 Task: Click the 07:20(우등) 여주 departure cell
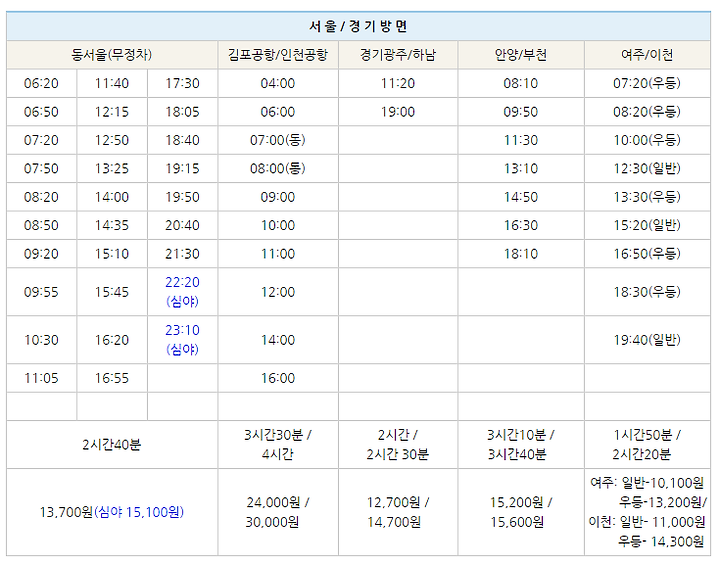pyautogui.click(x=647, y=83)
